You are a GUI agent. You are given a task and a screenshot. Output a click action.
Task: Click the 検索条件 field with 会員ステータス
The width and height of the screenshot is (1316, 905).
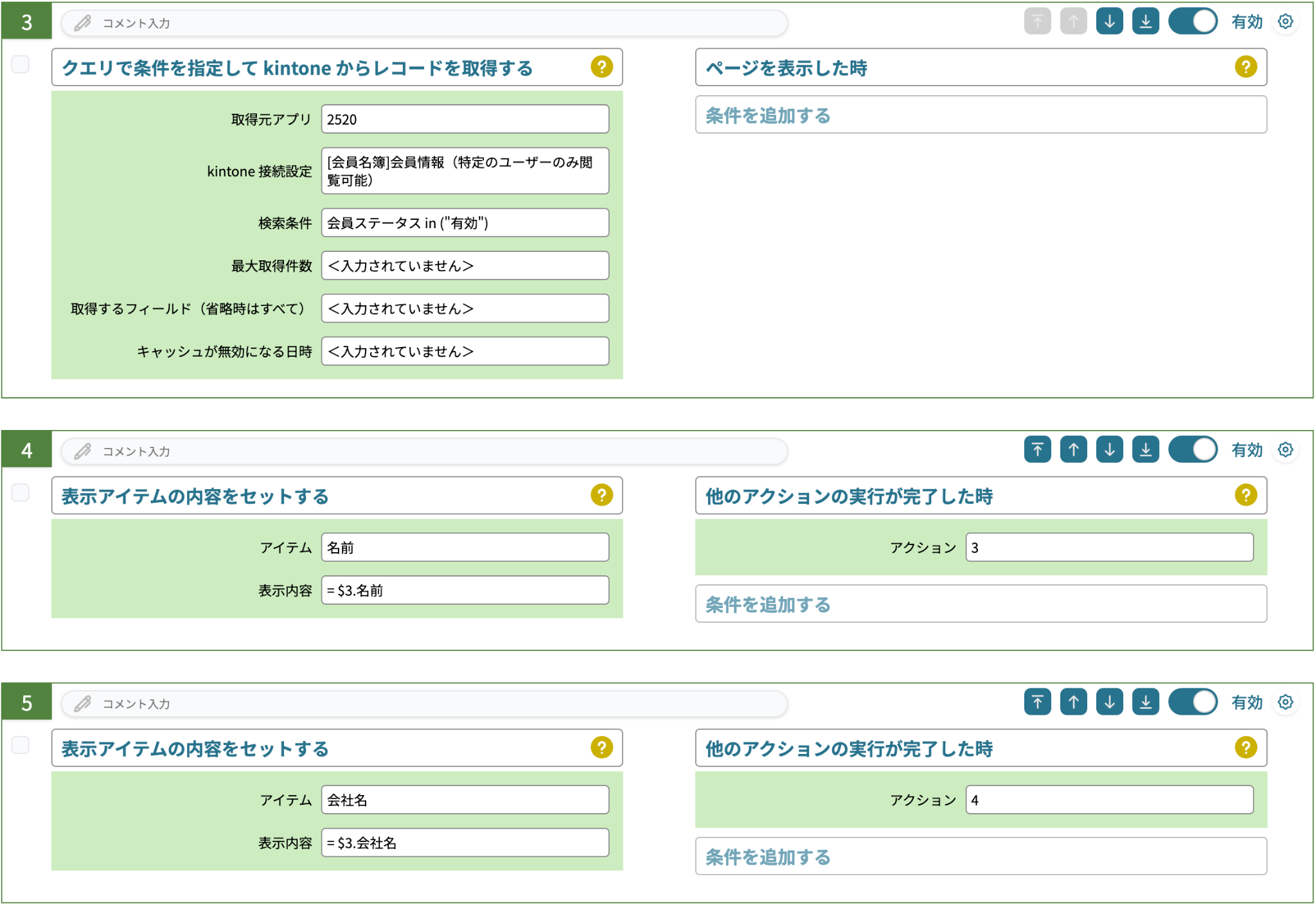coord(465,223)
